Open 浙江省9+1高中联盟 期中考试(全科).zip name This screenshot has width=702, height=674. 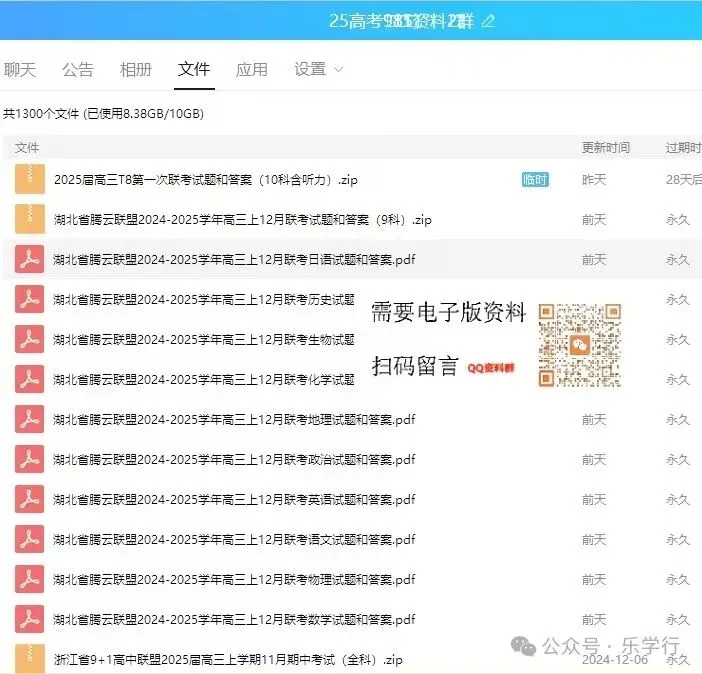tap(228, 659)
